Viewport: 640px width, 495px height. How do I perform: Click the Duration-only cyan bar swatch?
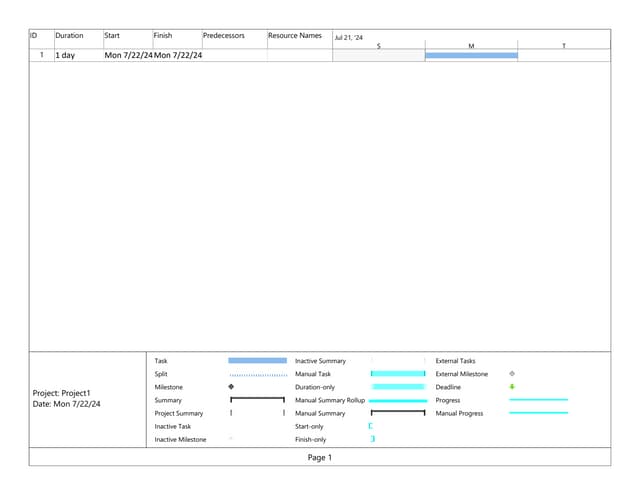[x=397, y=386]
